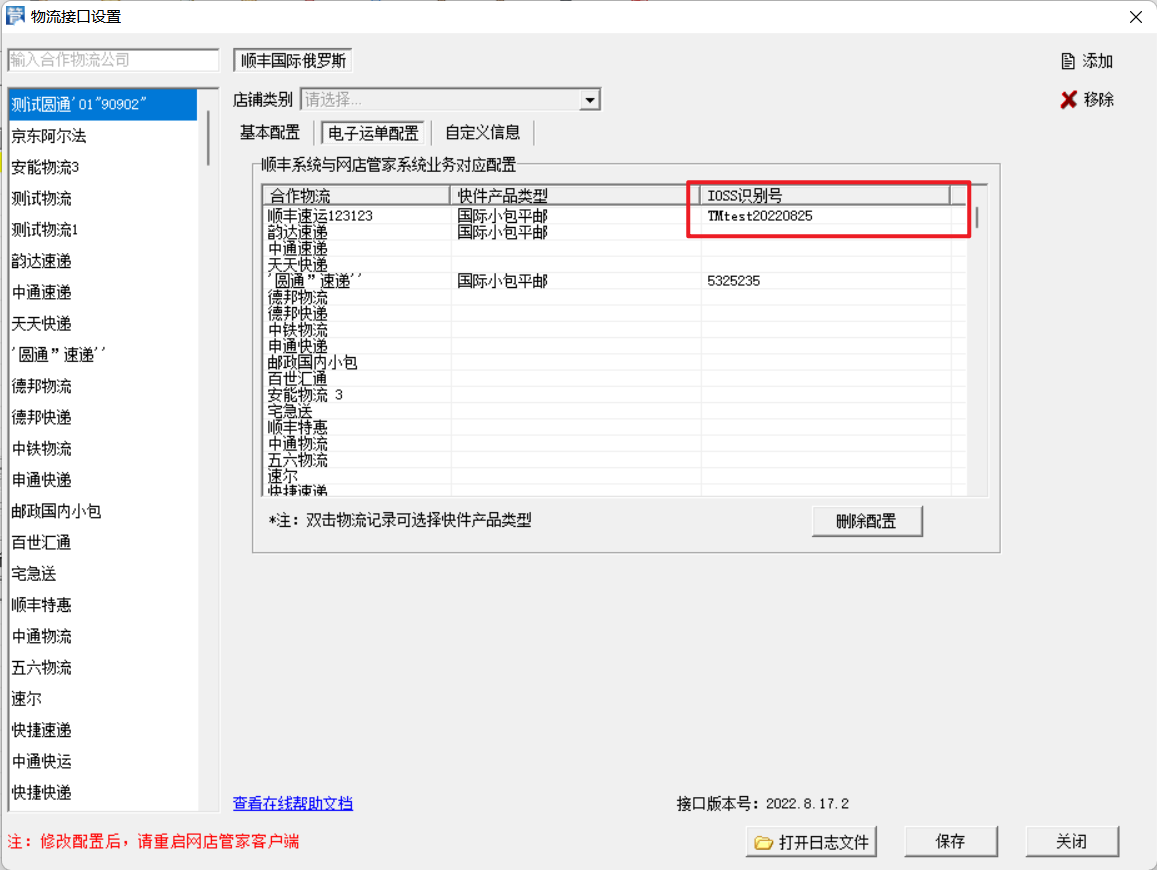
Task: Click the table's vertical scrollbar
Action: coord(977,218)
